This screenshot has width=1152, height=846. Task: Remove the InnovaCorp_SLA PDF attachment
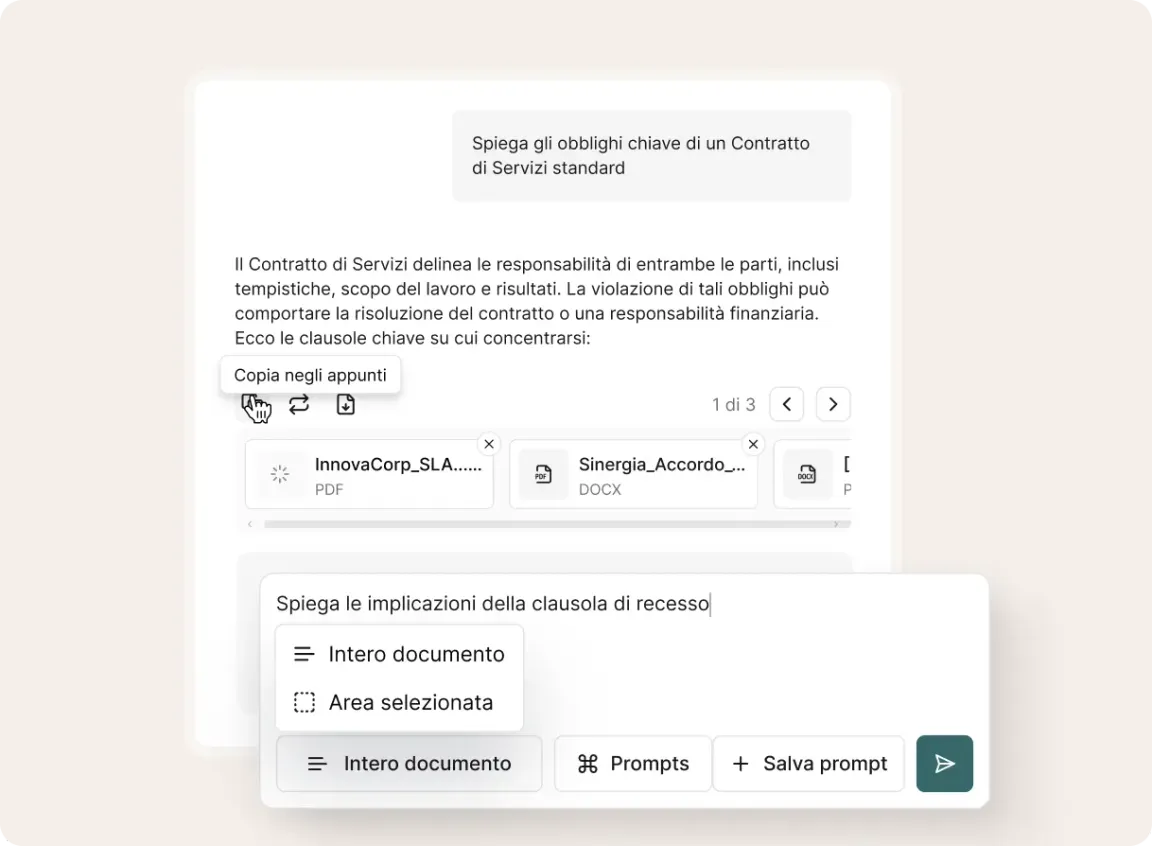(x=488, y=444)
